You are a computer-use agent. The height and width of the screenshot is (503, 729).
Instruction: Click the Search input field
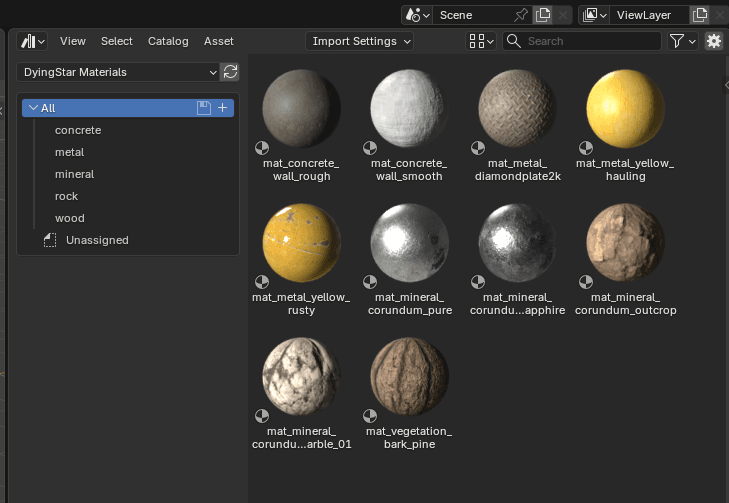click(x=582, y=41)
